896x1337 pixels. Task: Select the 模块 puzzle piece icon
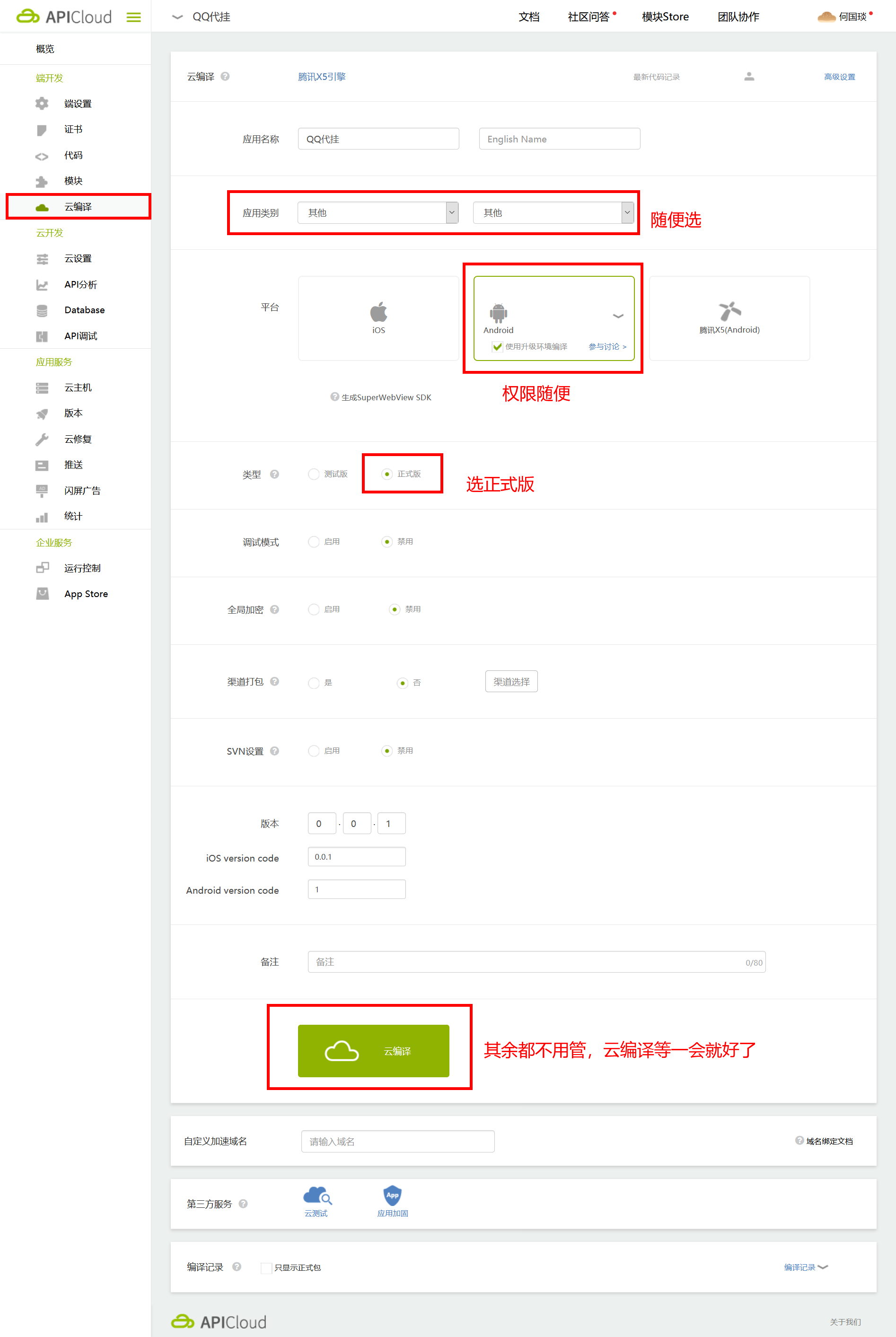click(x=42, y=181)
